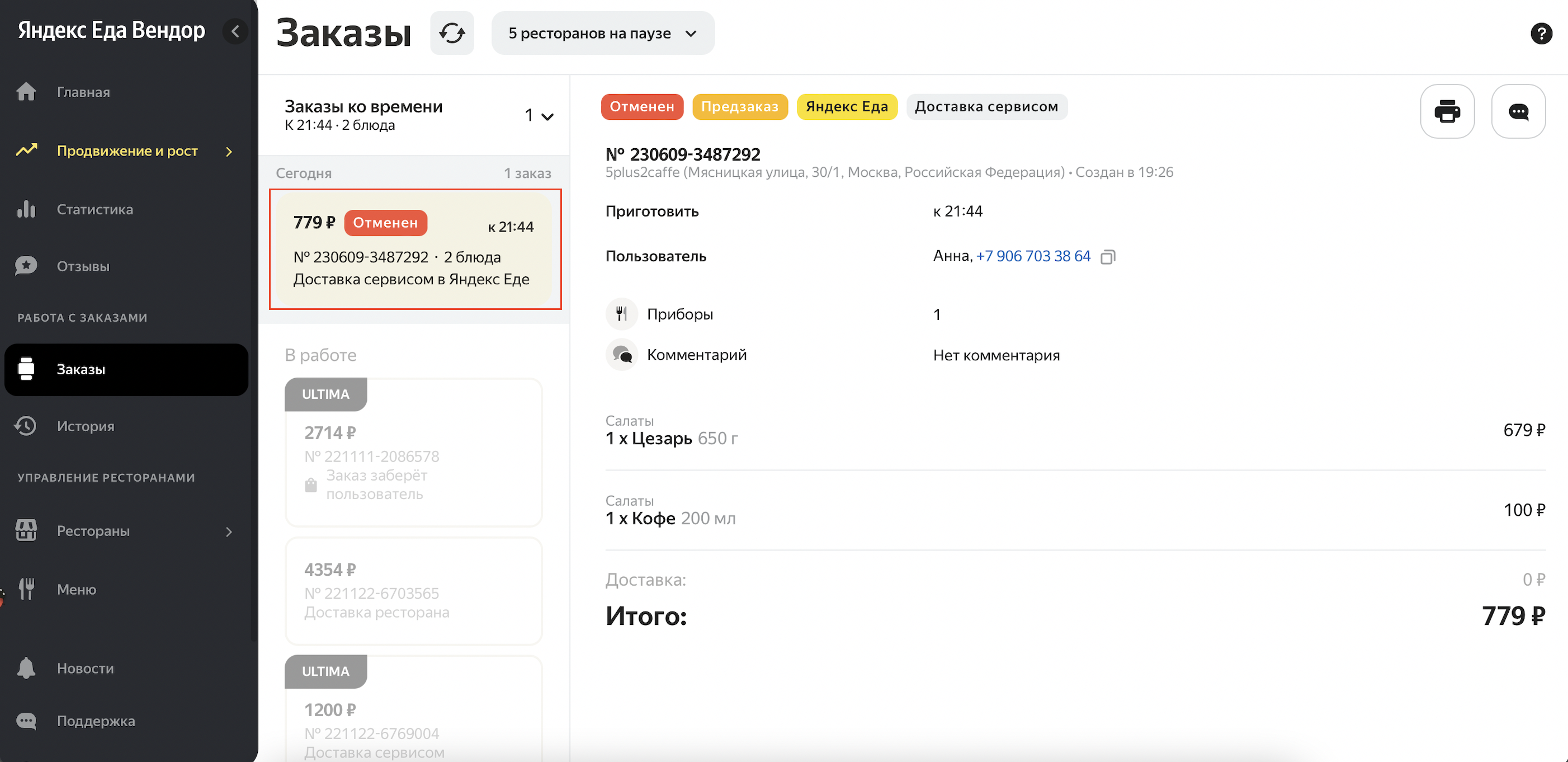The image size is (1568, 762).
Task: Click the Сегодня group header
Action: [303, 173]
